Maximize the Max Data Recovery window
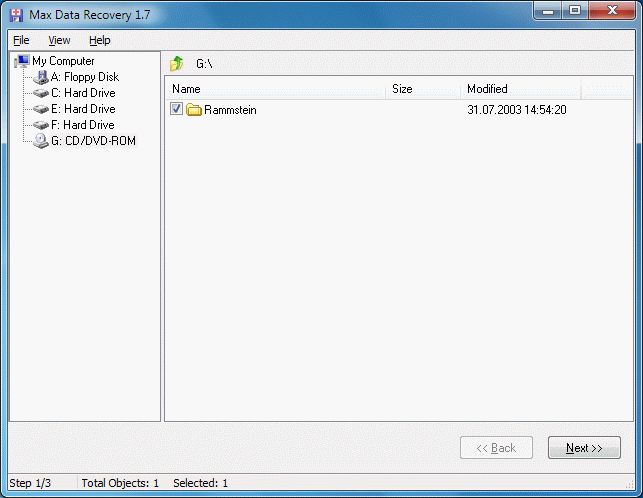The image size is (643, 498). 575,11
